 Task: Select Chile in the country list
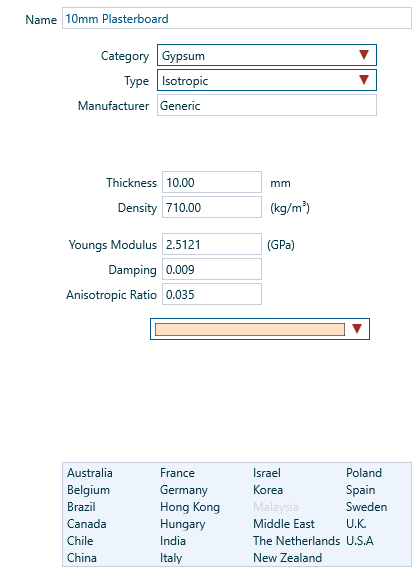tap(80, 541)
